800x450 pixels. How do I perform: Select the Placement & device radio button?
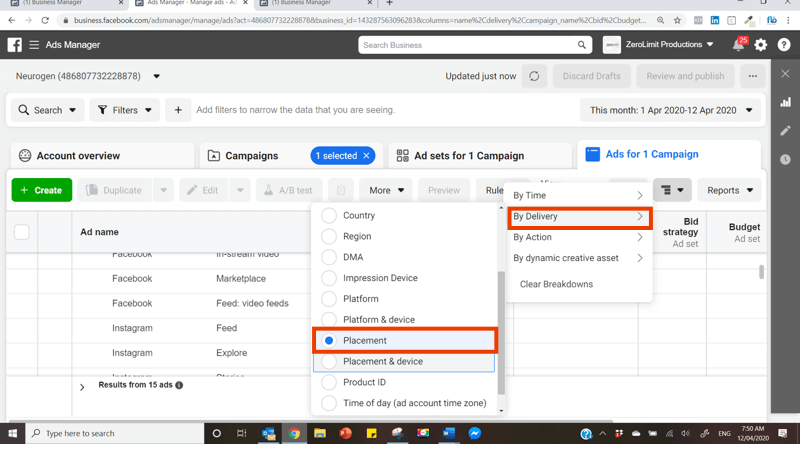tap(329, 361)
